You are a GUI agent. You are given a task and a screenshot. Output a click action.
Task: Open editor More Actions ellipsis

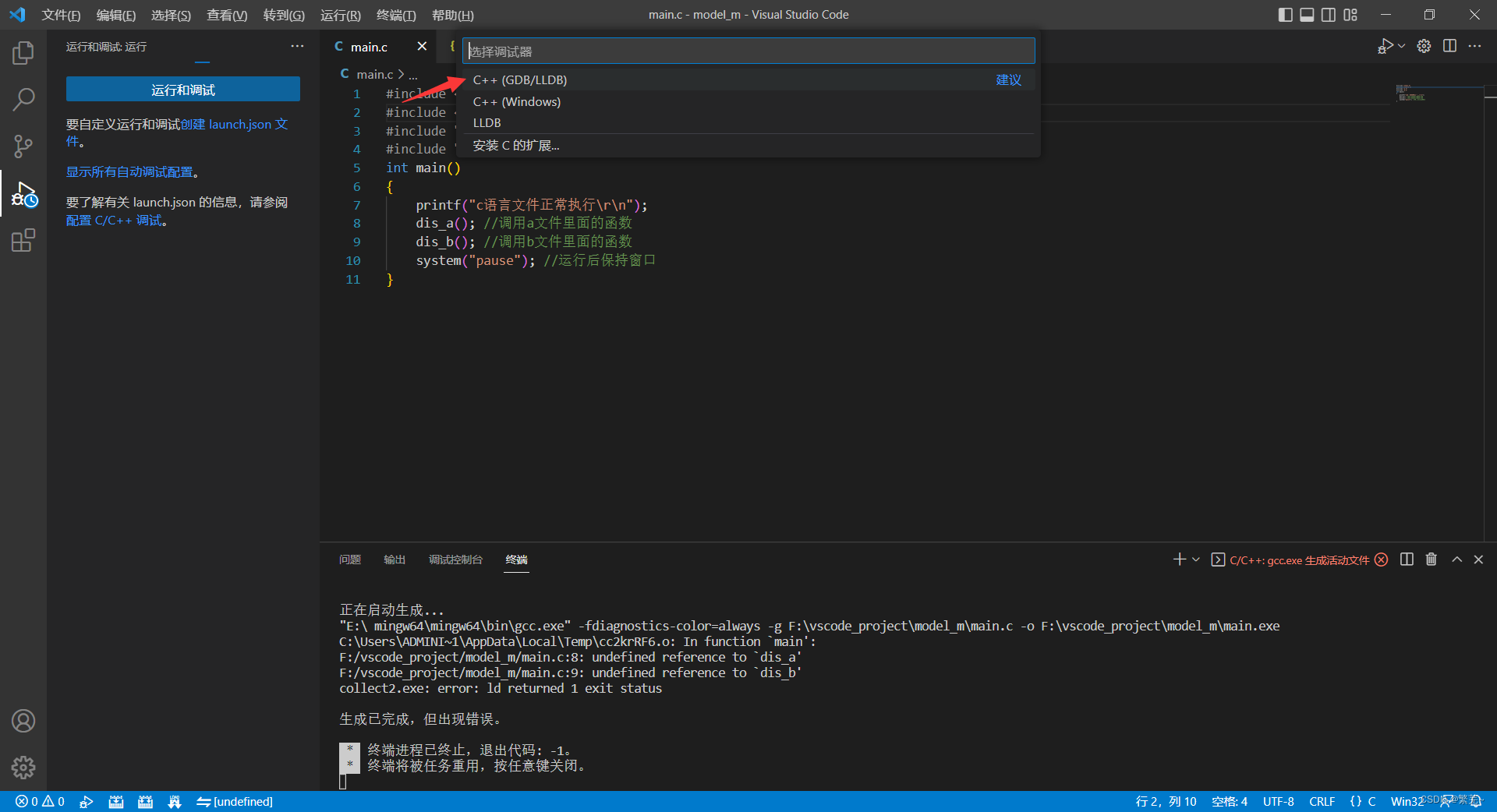(1474, 46)
